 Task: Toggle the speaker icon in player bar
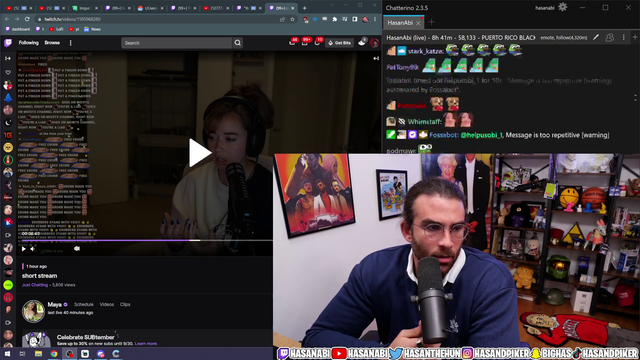pos(77,248)
